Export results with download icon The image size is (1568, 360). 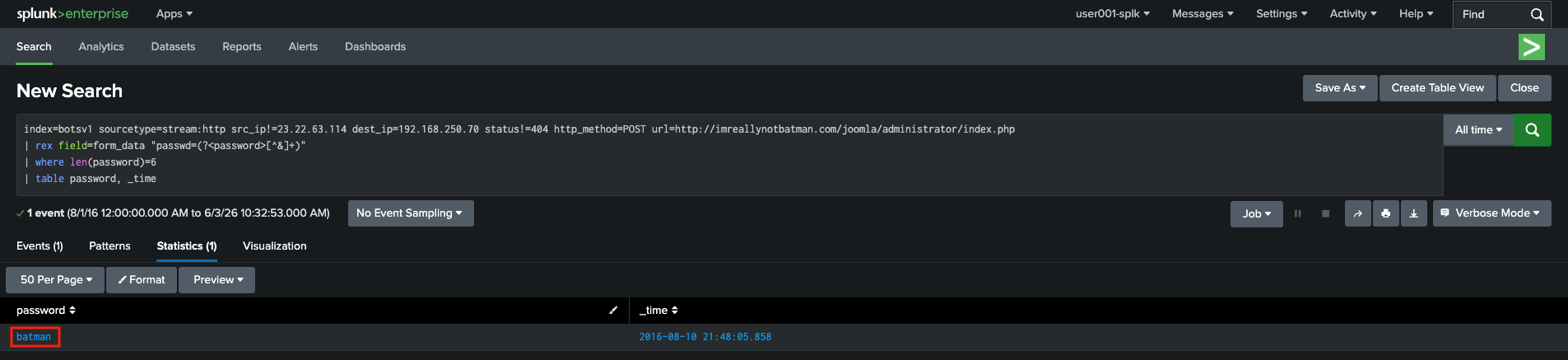tap(1413, 213)
